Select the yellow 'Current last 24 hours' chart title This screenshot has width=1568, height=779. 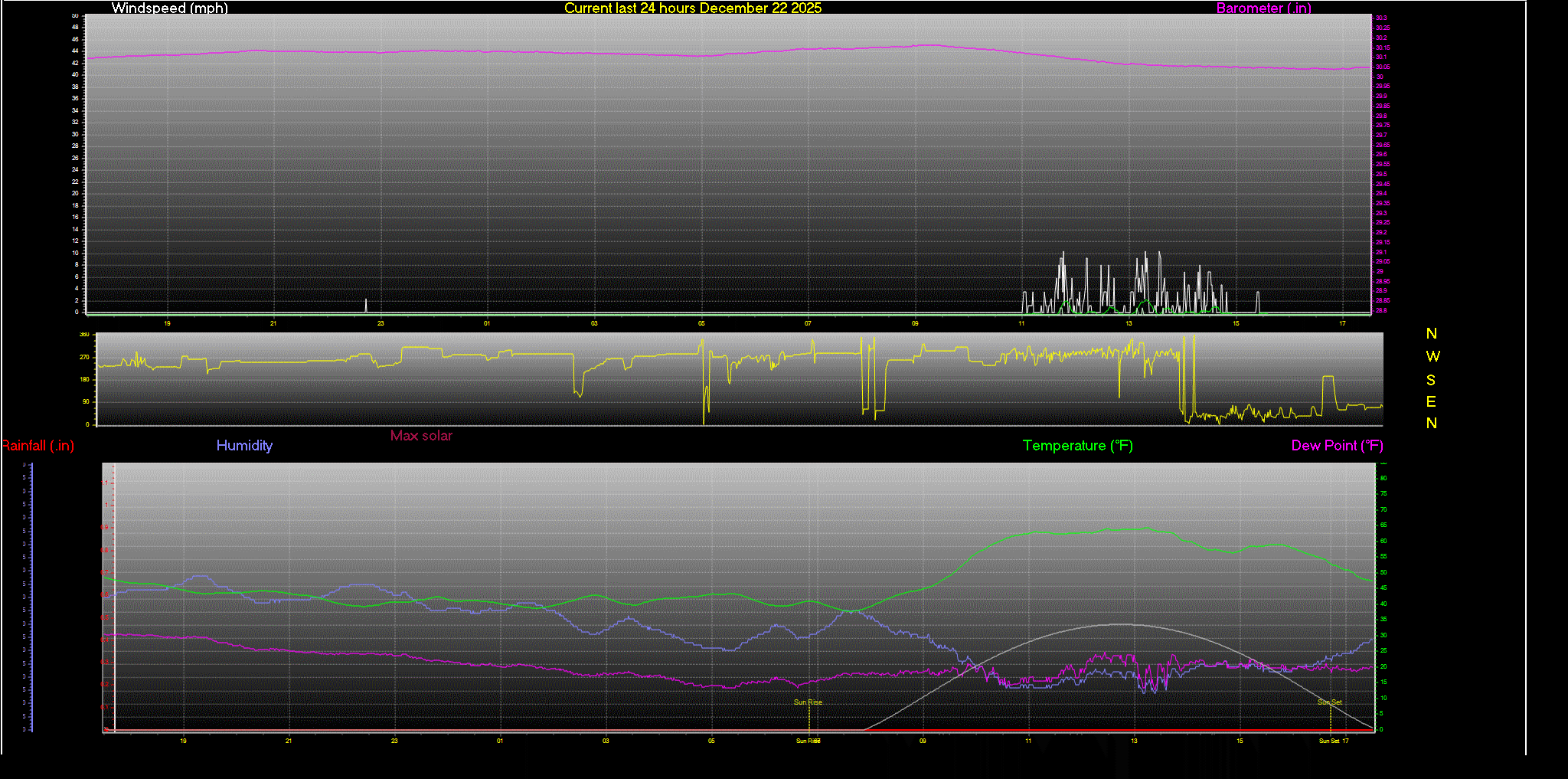pyautogui.click(x=692, y=8)
